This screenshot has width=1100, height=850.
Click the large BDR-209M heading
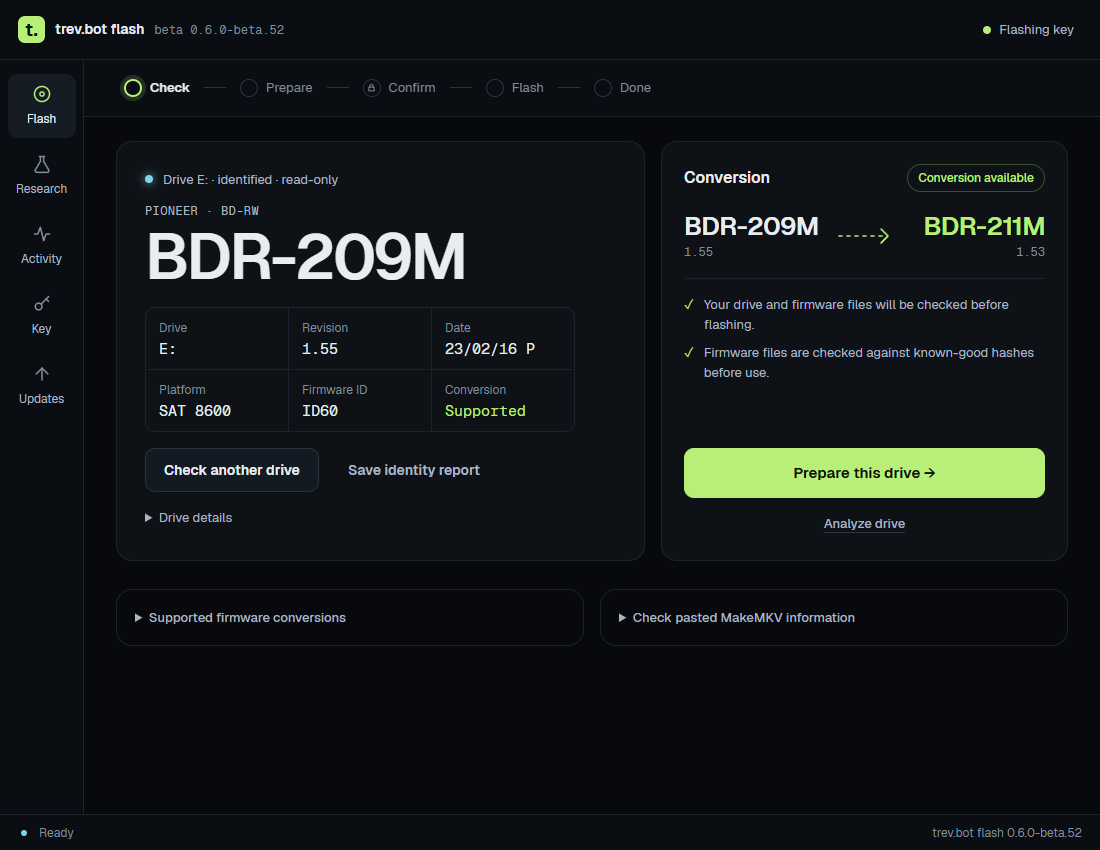305,257
